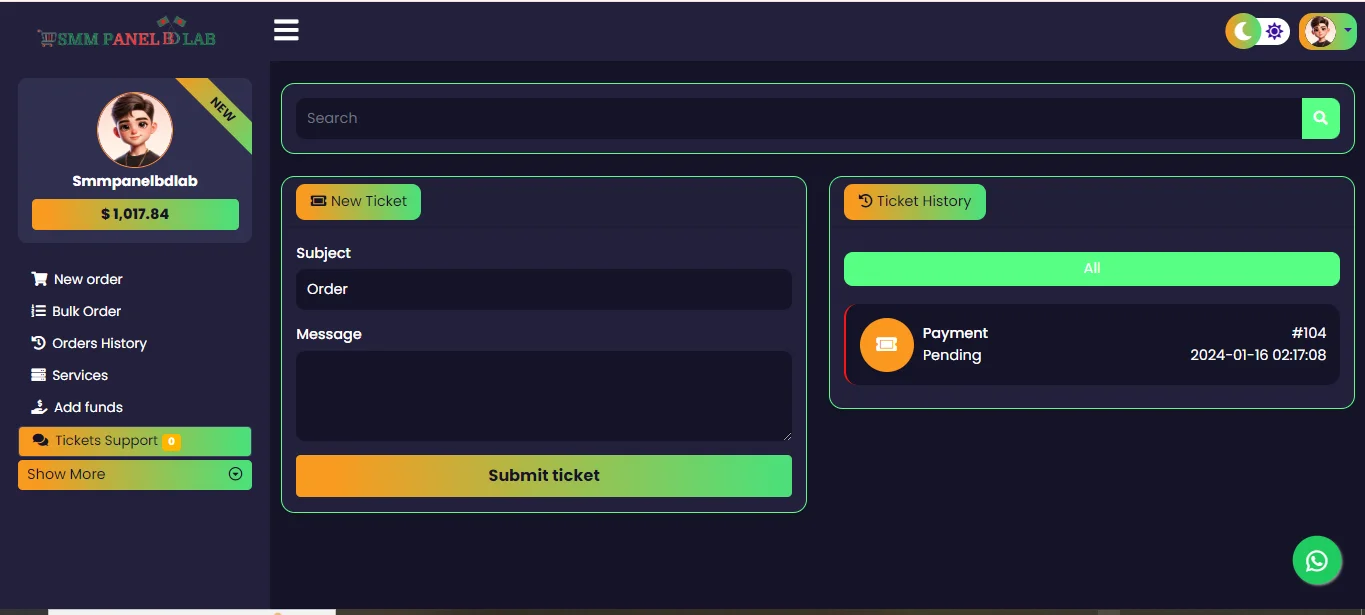This screenshot has width=1365, height=615.
Task: Open the WhatsApp chat bubble
Action: tap(1316, 561)
